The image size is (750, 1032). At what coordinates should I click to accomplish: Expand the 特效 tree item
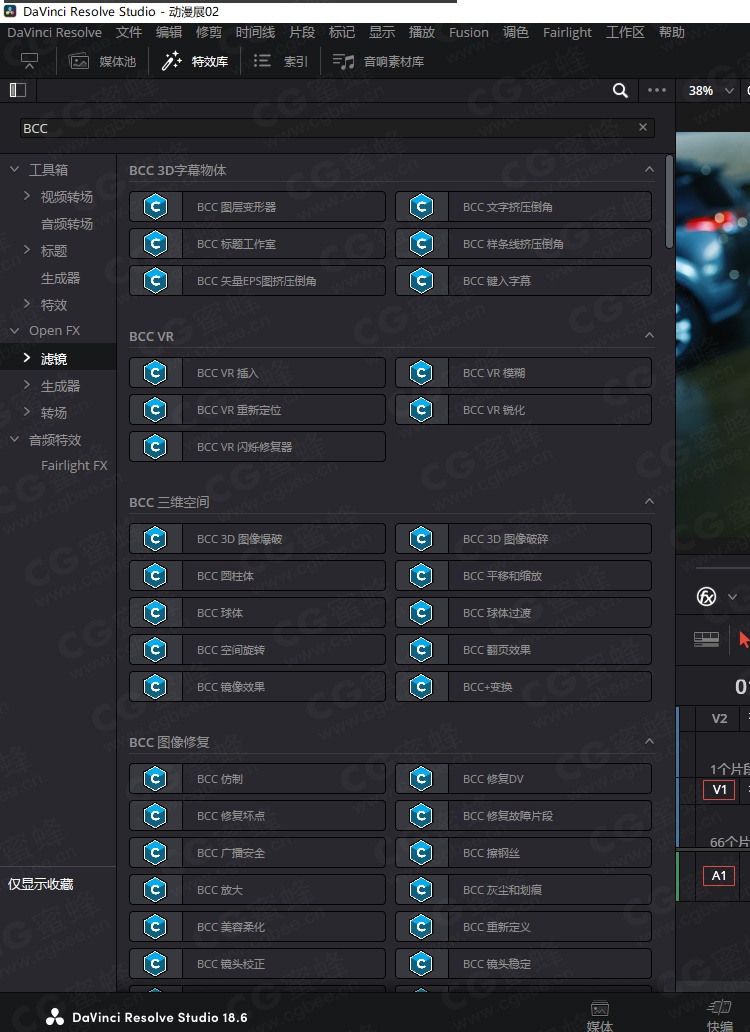click(27, 304)
